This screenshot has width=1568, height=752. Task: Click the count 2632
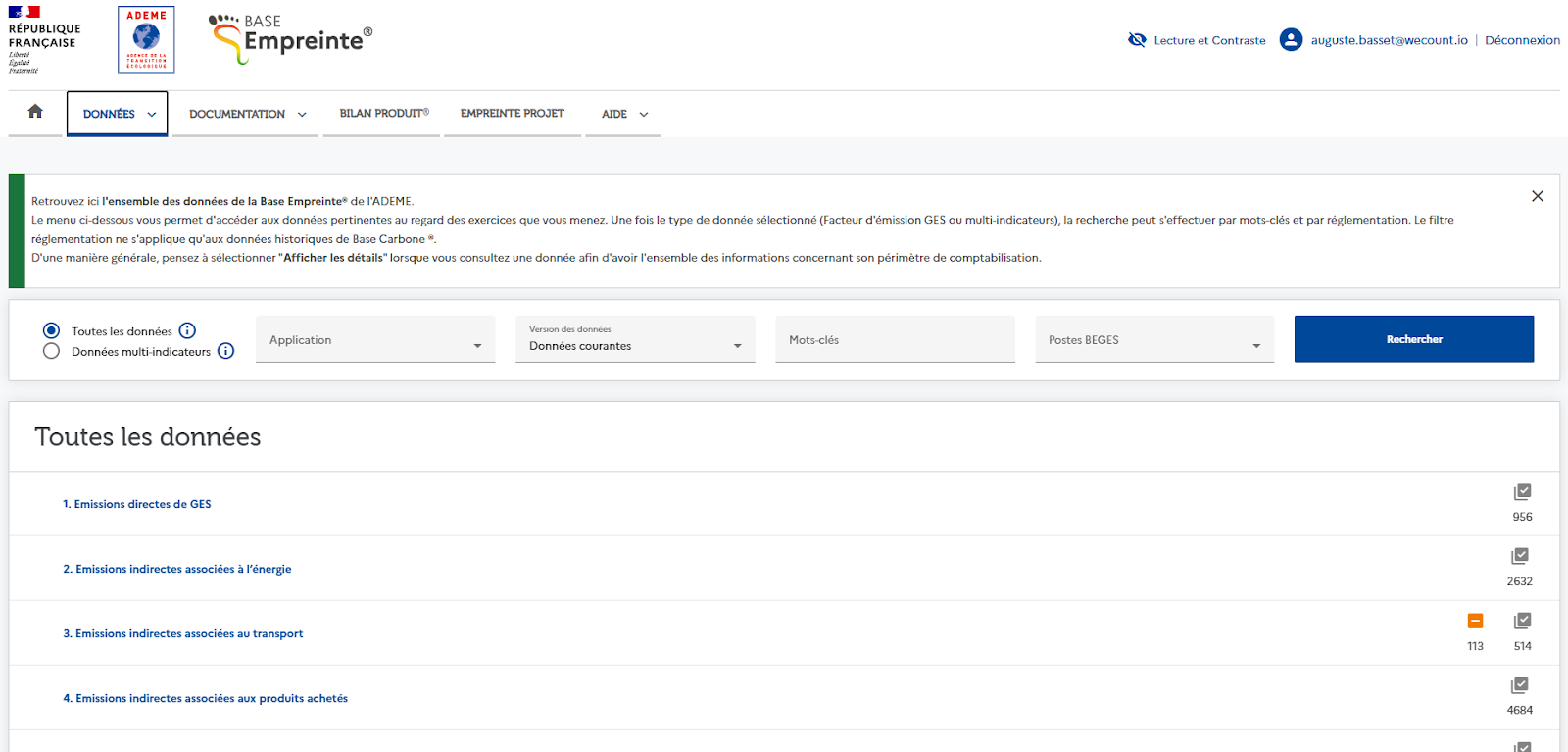pos(1520,581)
